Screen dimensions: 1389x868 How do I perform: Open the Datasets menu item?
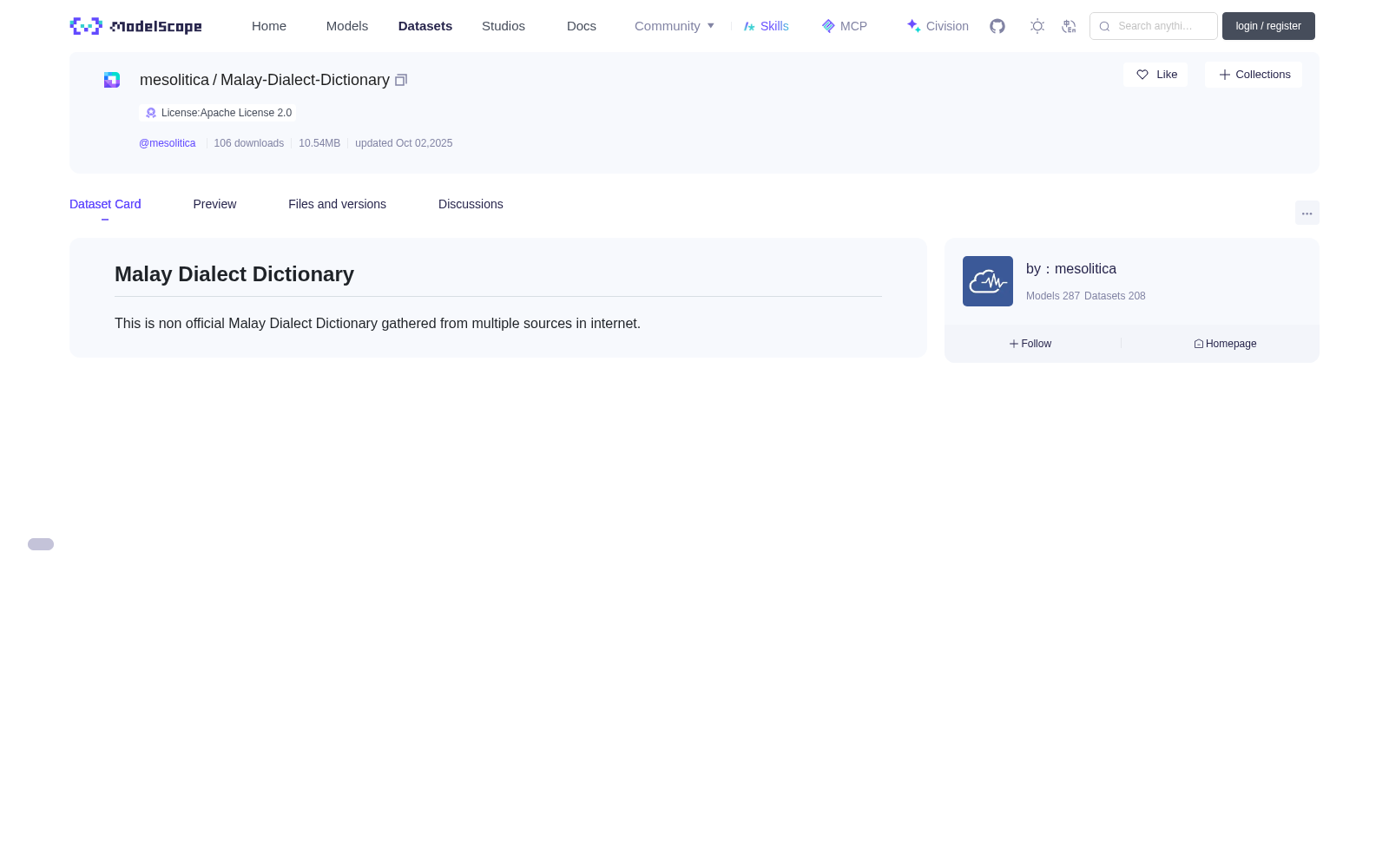pyautogui.click(x=425, y=26)
